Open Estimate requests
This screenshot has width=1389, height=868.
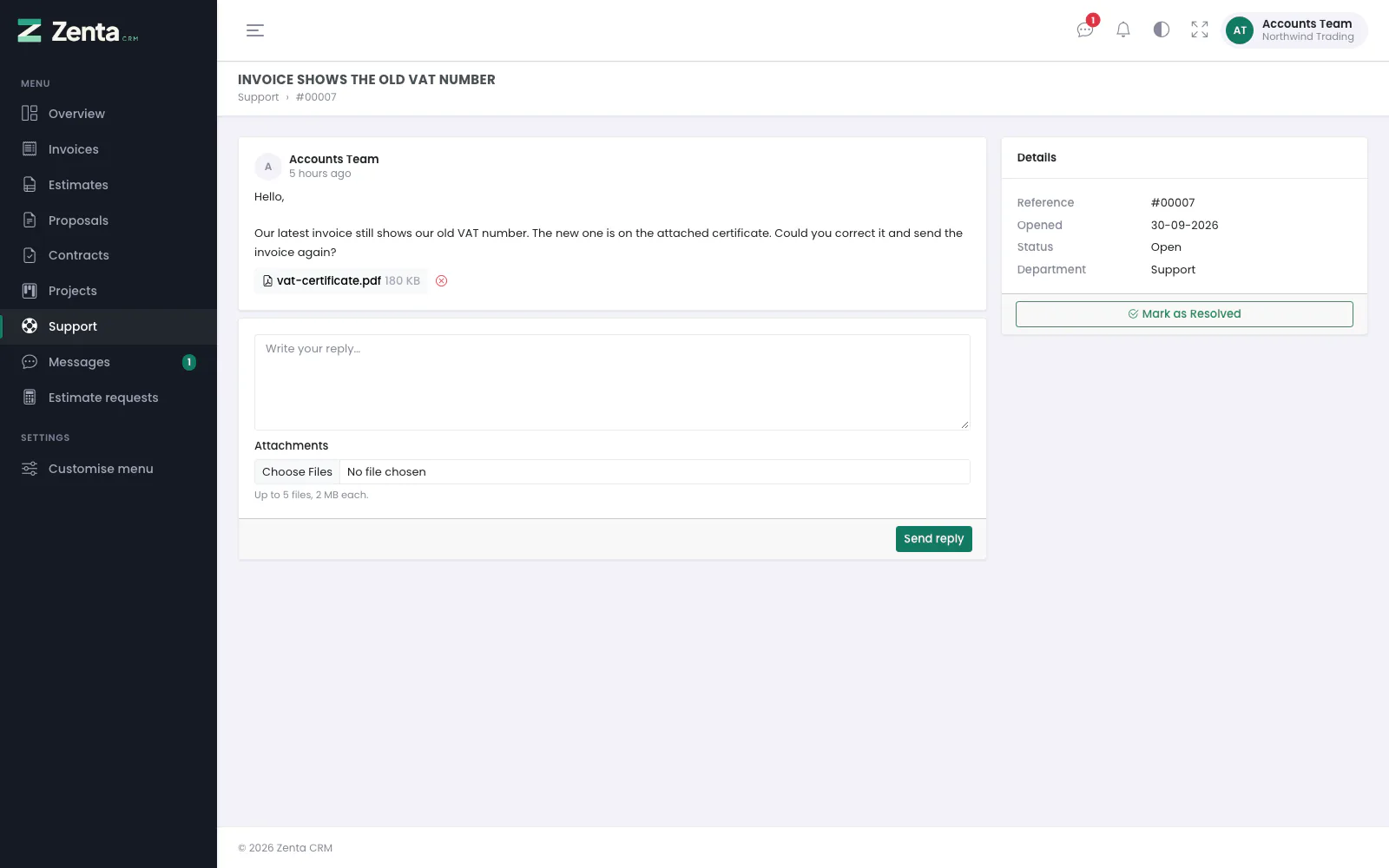point(109,398)
